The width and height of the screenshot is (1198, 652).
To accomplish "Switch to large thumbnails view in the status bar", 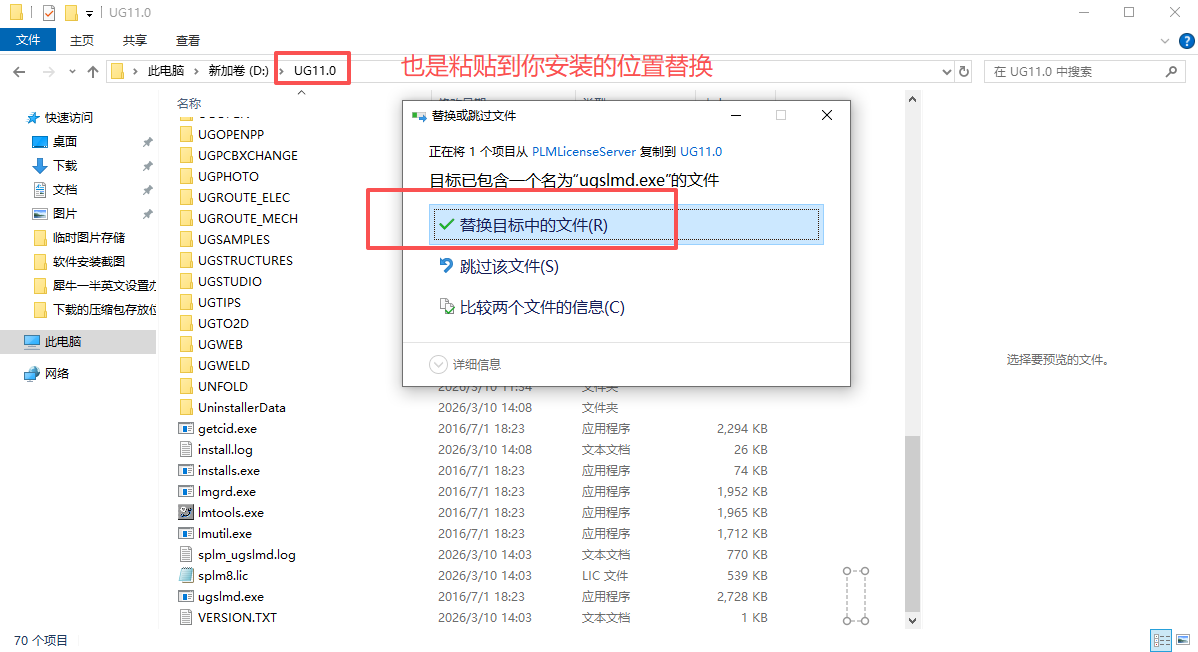I will pos(1182,640).
